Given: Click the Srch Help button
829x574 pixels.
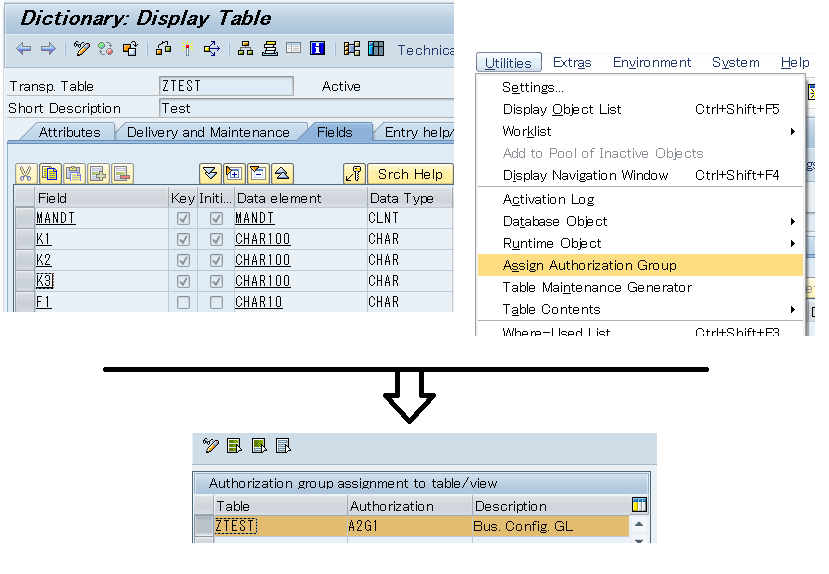Looking at the screenshot, I should click(410, 174).
